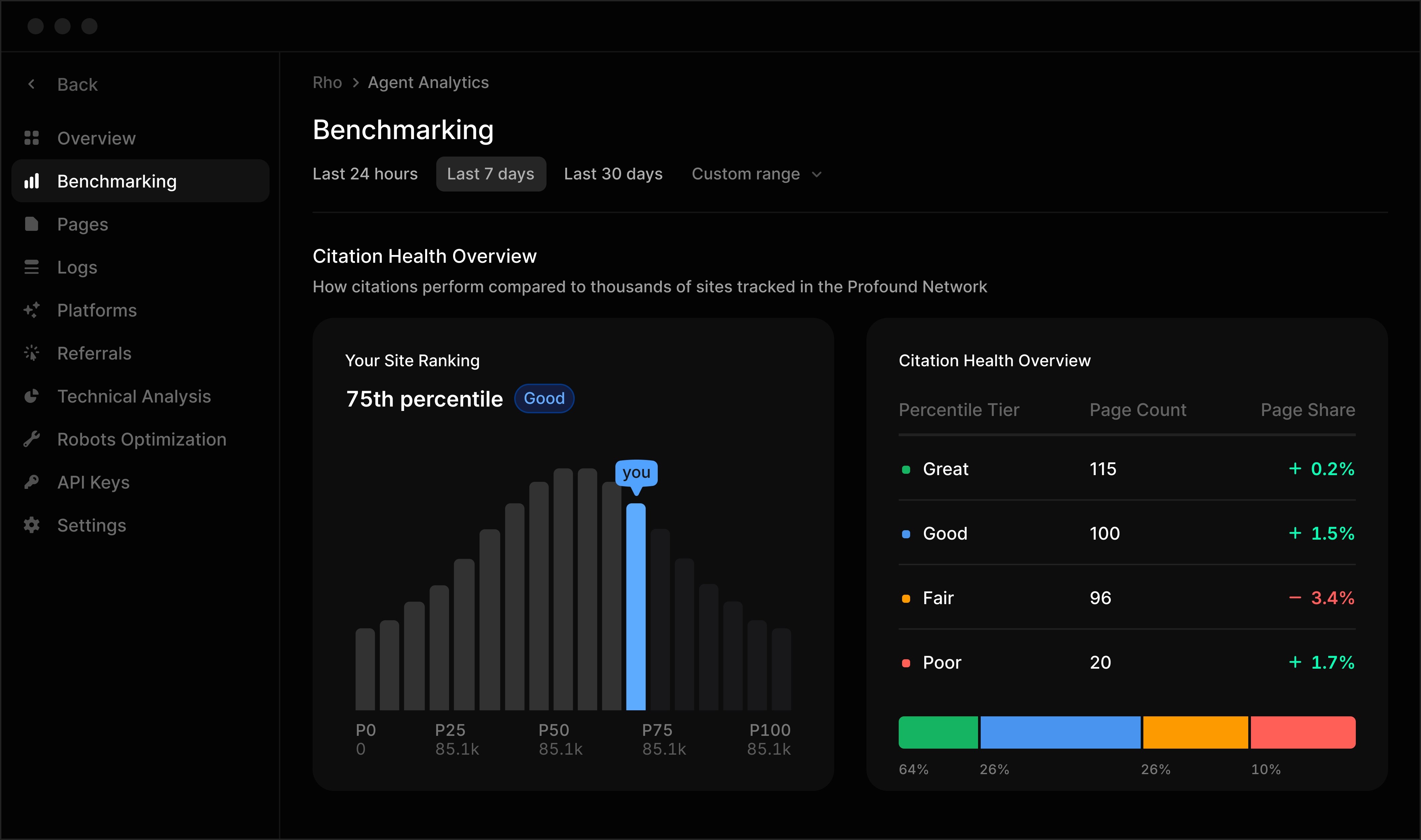This screenshot has height=840, width=1421.
Task: Click the P75 axis label
Action: pyautogui.click(x=657, y=730)
